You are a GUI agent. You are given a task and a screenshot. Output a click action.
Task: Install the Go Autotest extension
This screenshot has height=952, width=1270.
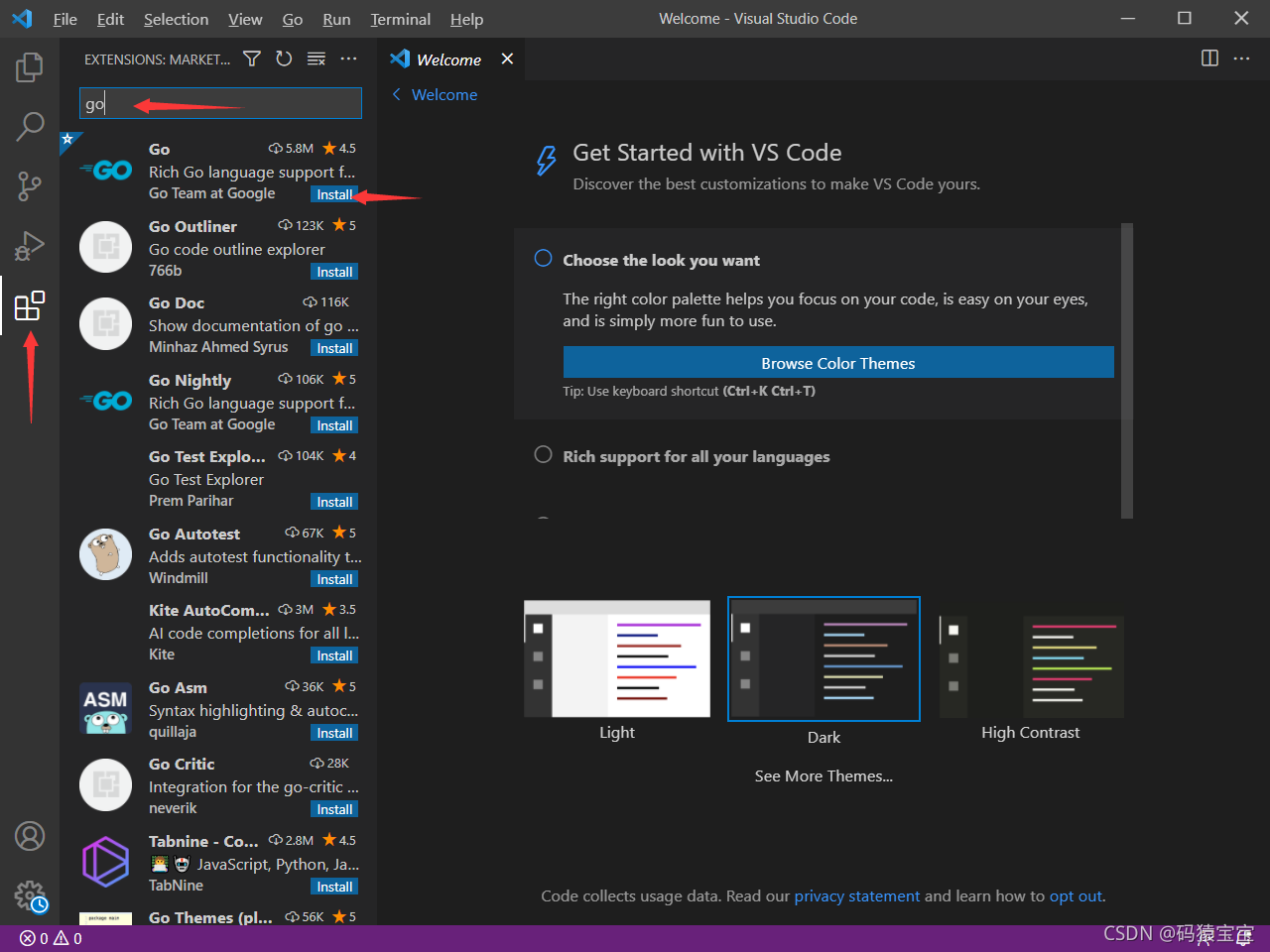coord(334,579)
